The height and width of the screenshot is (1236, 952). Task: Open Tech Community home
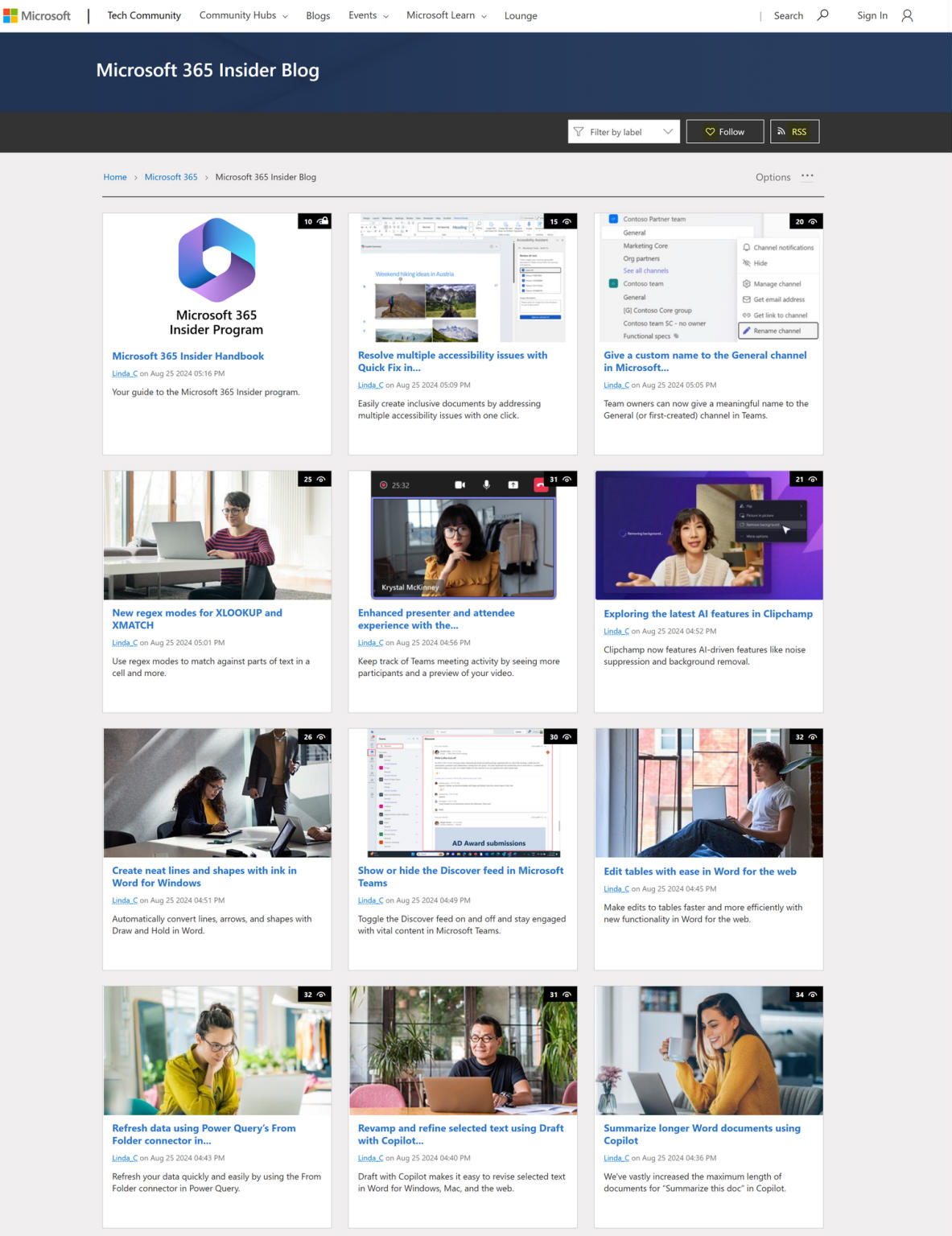pos(144,15)
